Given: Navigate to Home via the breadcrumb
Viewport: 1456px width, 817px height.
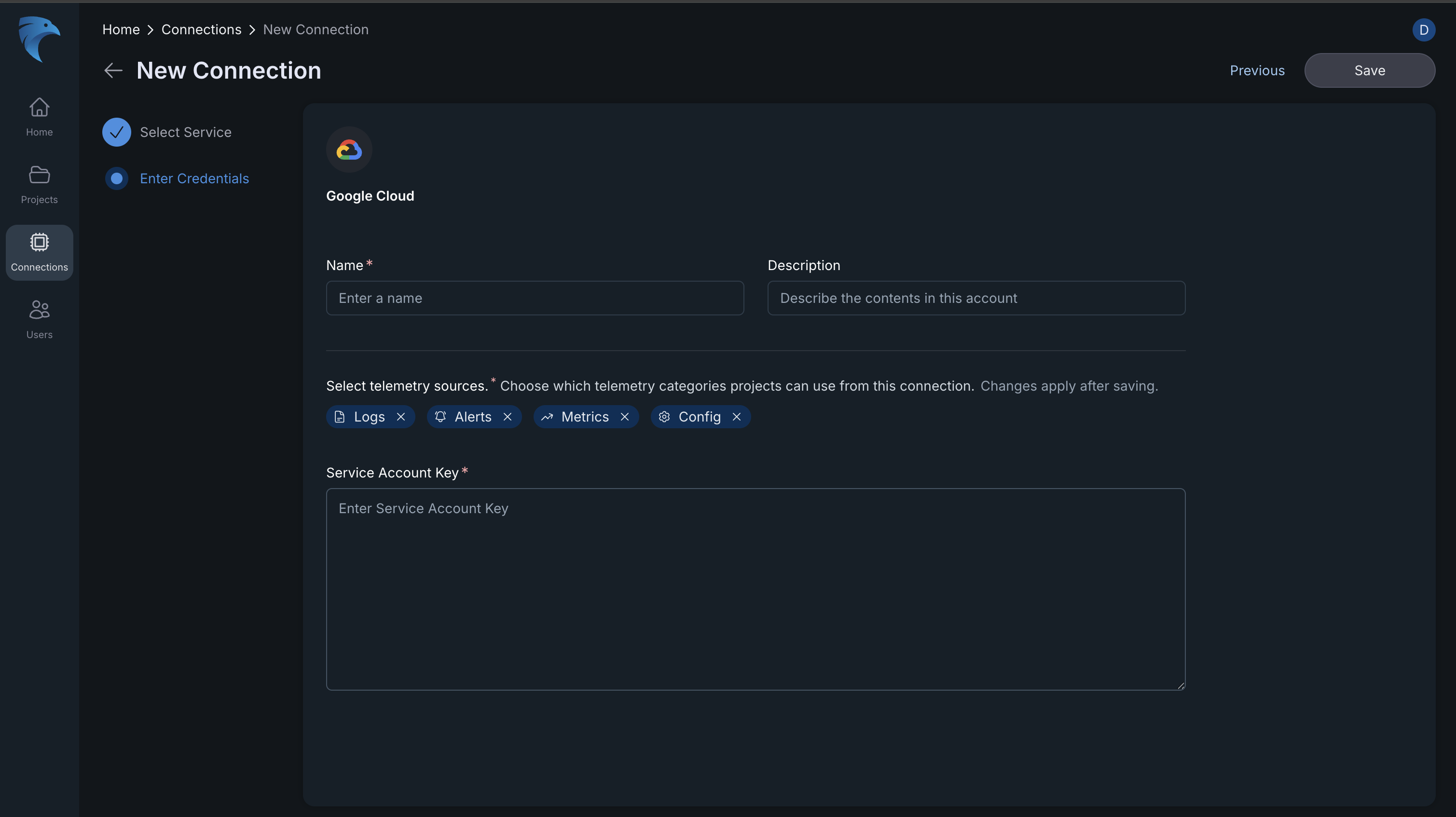Looking at the screenshot, I should click(121, 29).
